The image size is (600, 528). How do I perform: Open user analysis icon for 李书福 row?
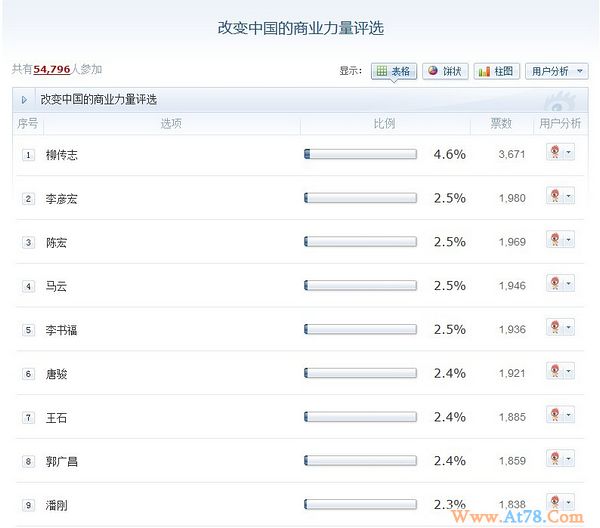click(554, 328)
